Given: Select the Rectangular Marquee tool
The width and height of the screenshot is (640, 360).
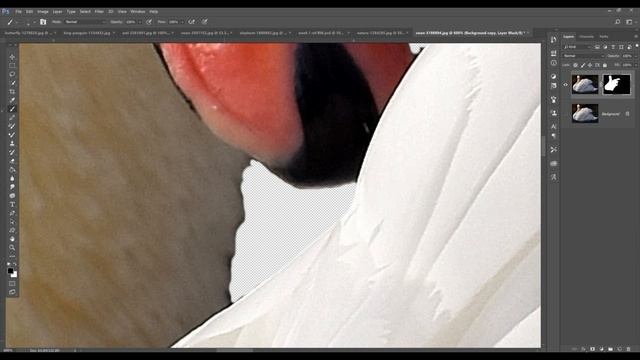Looking at the screenshot, I should tap(12, 65).
